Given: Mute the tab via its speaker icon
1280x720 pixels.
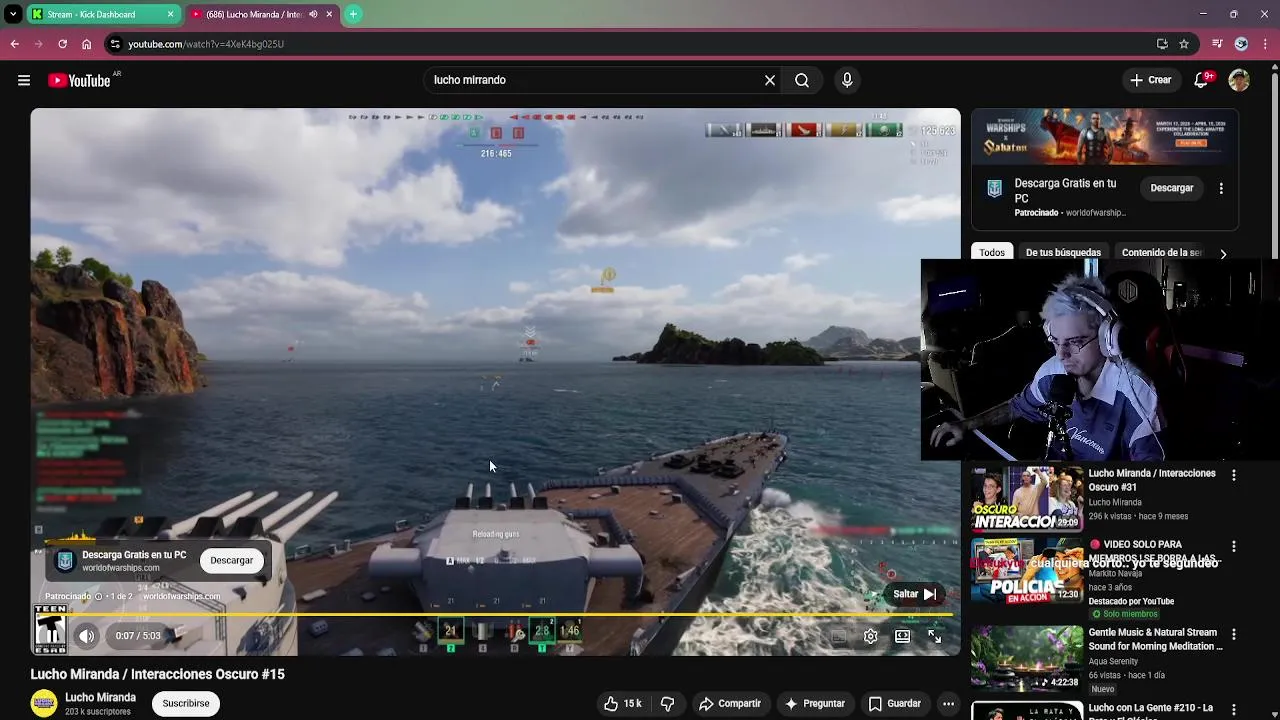Looking at the screenshot, I should click(314, 14).
